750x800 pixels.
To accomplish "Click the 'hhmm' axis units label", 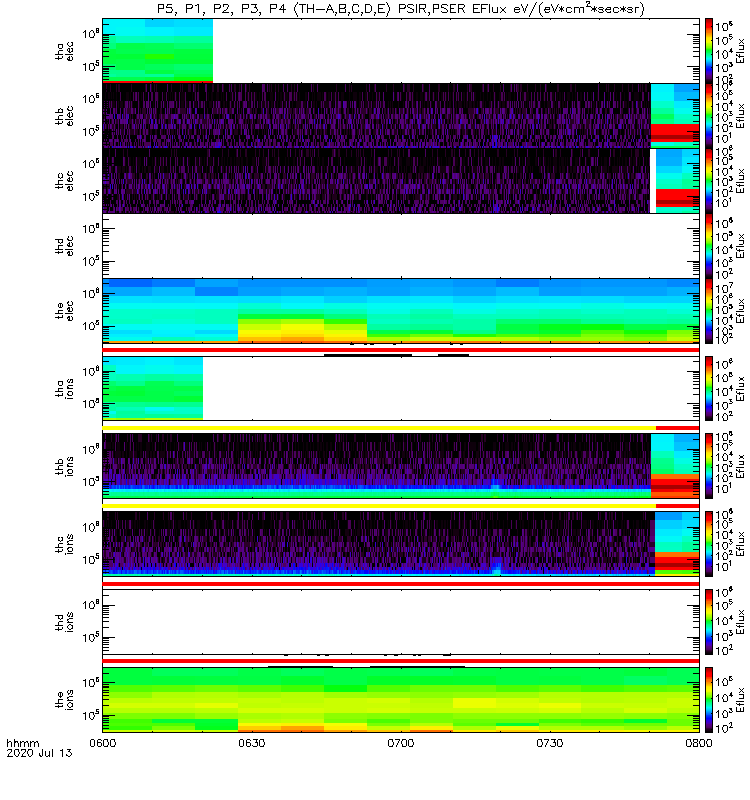I will click(23, 743).
